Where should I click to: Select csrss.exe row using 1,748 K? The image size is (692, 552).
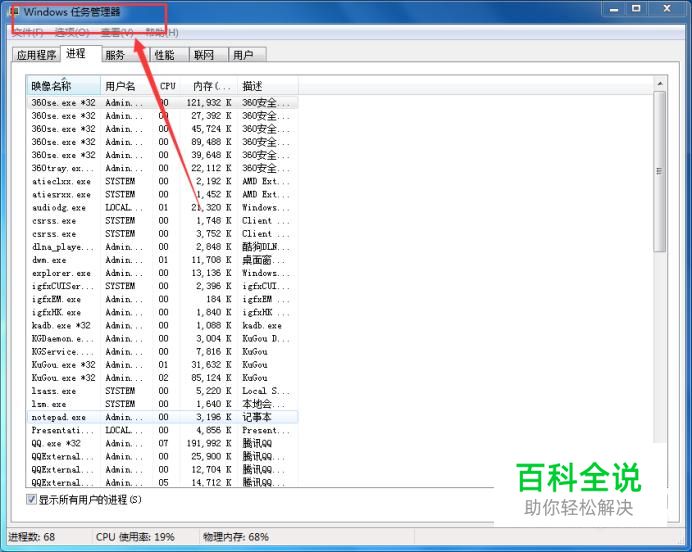click(x=162, y=220)
